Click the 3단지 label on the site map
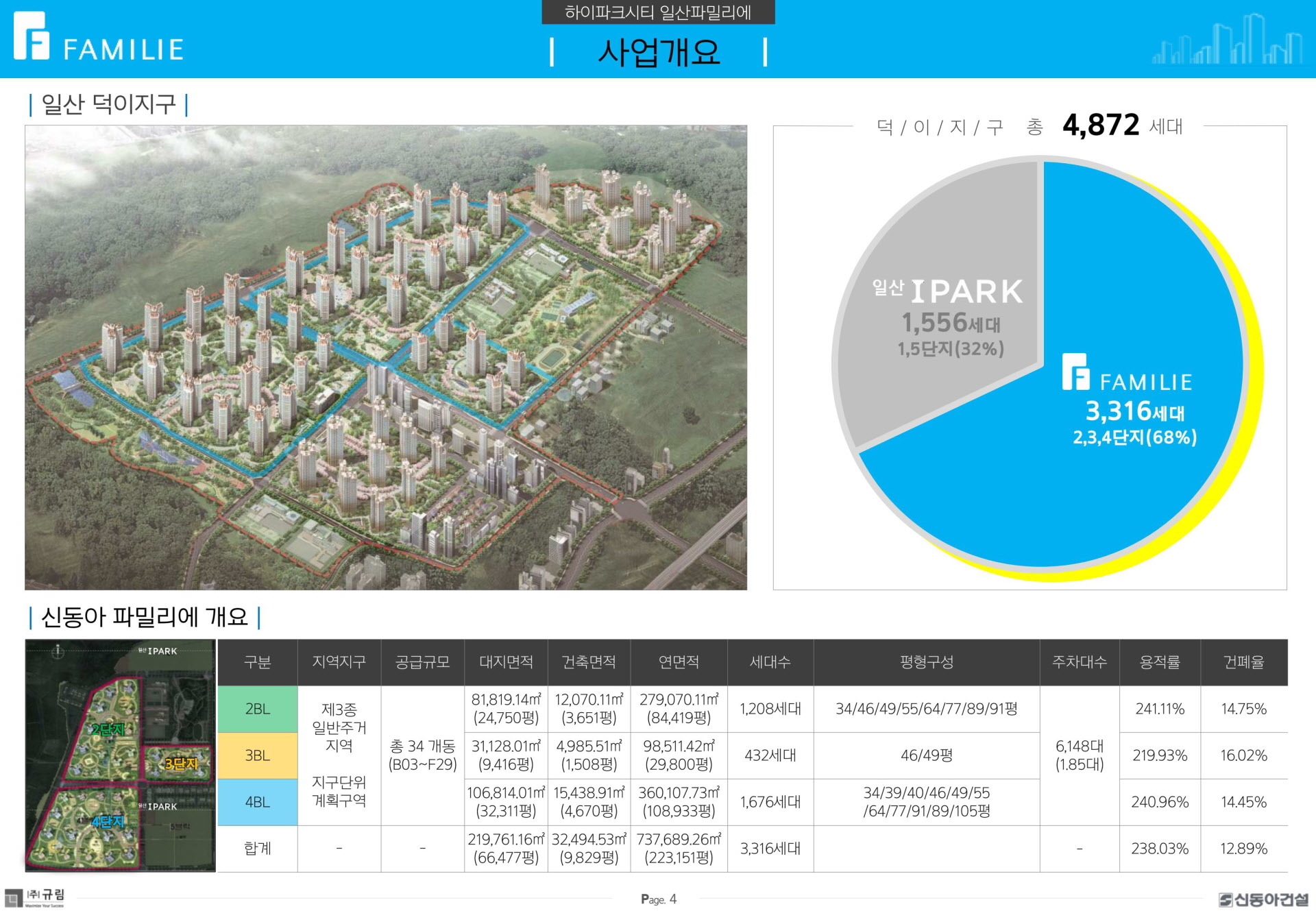This screenshot has width=1316, height=911. click(x=181, y=764)
